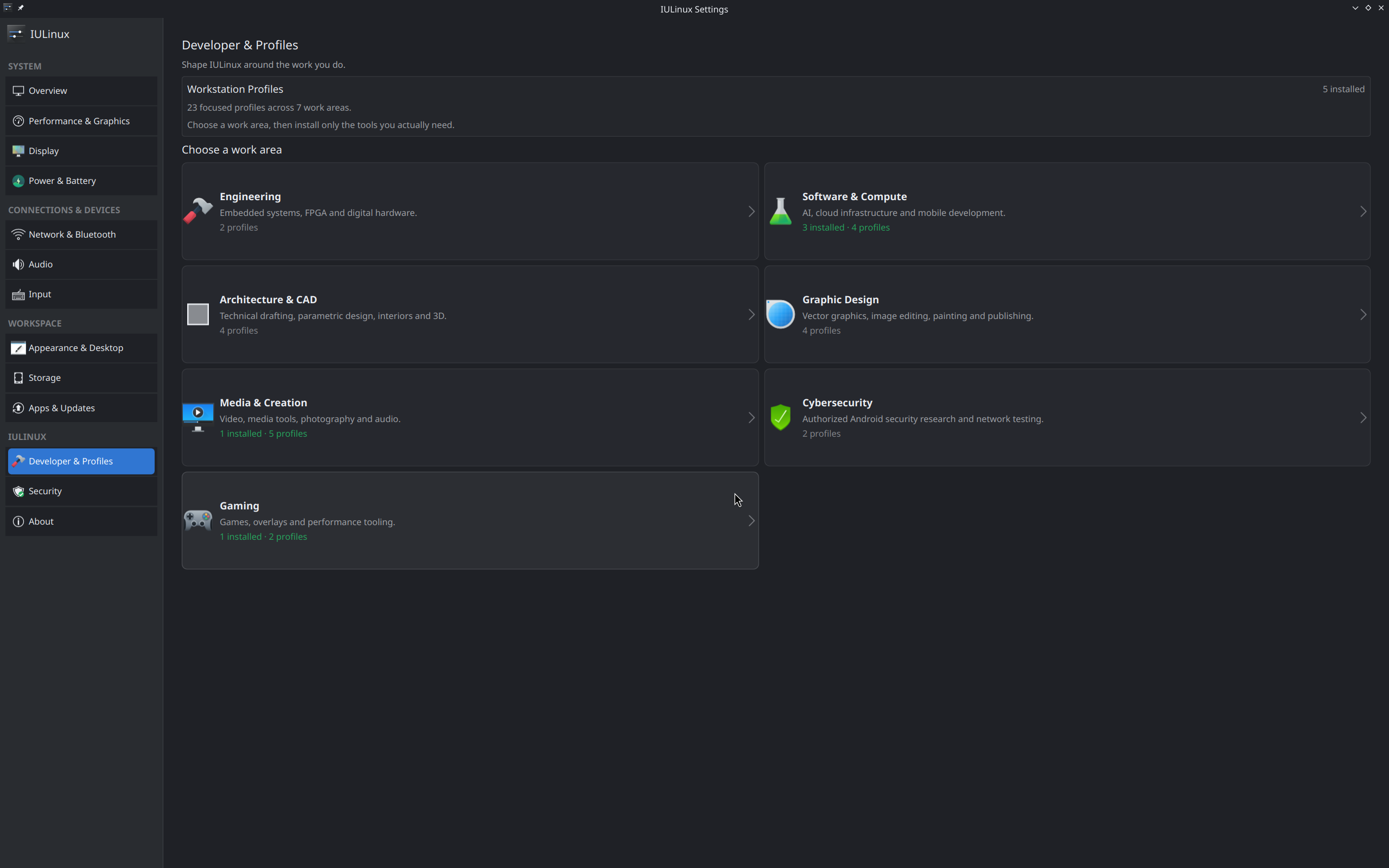Expand Gaming chevron arrow

(751, 521)
